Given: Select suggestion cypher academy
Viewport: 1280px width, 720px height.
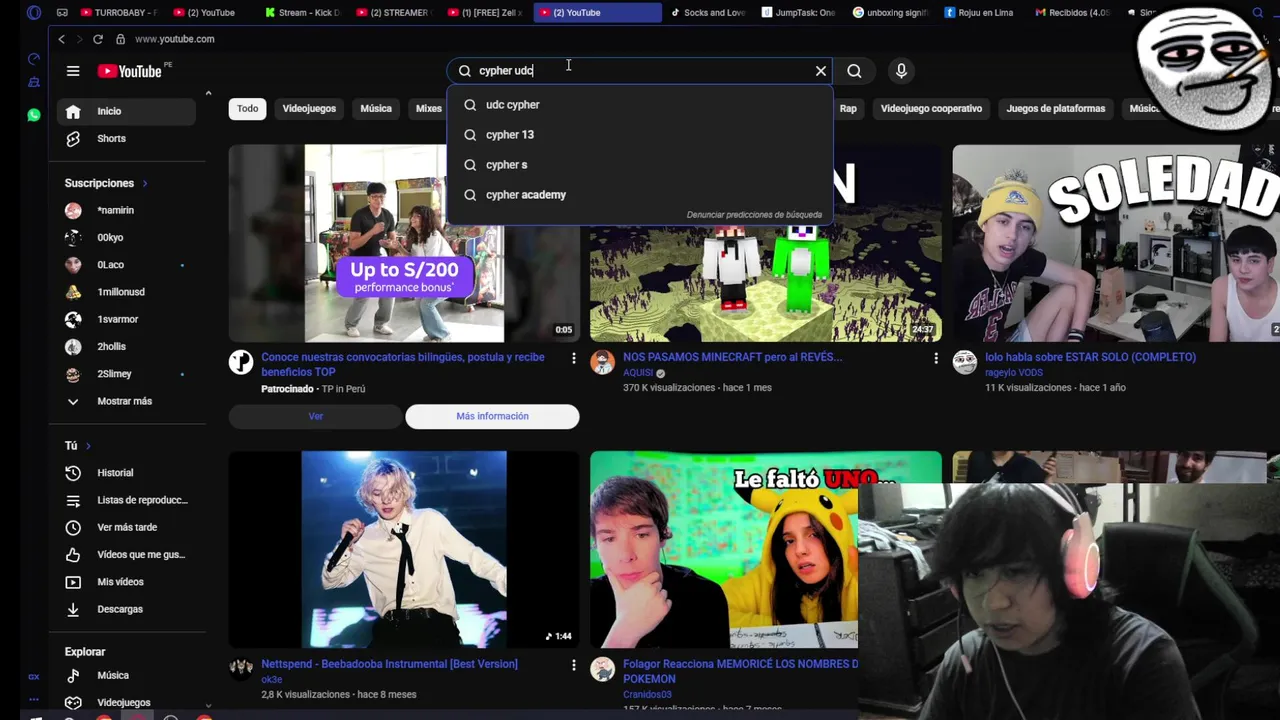Looking at the screenshot, I should [x=640, y=195].
